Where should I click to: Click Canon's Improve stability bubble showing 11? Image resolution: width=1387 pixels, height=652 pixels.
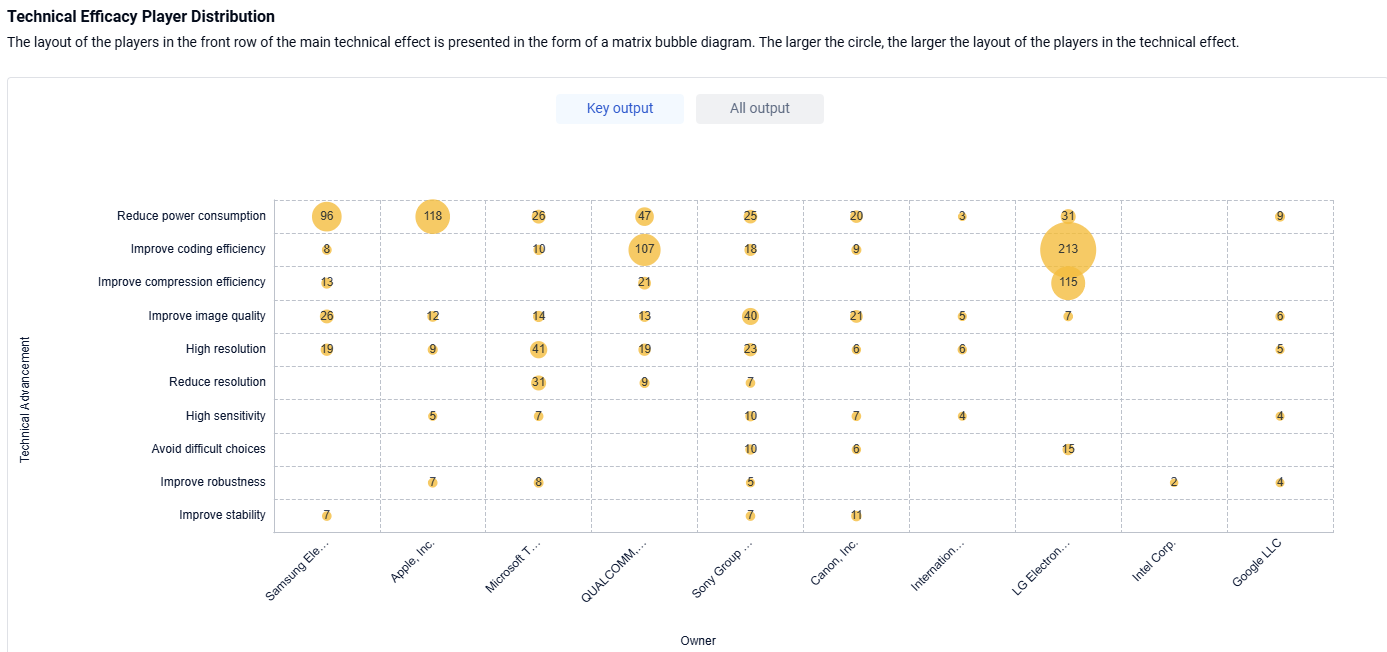click(856, 516)
